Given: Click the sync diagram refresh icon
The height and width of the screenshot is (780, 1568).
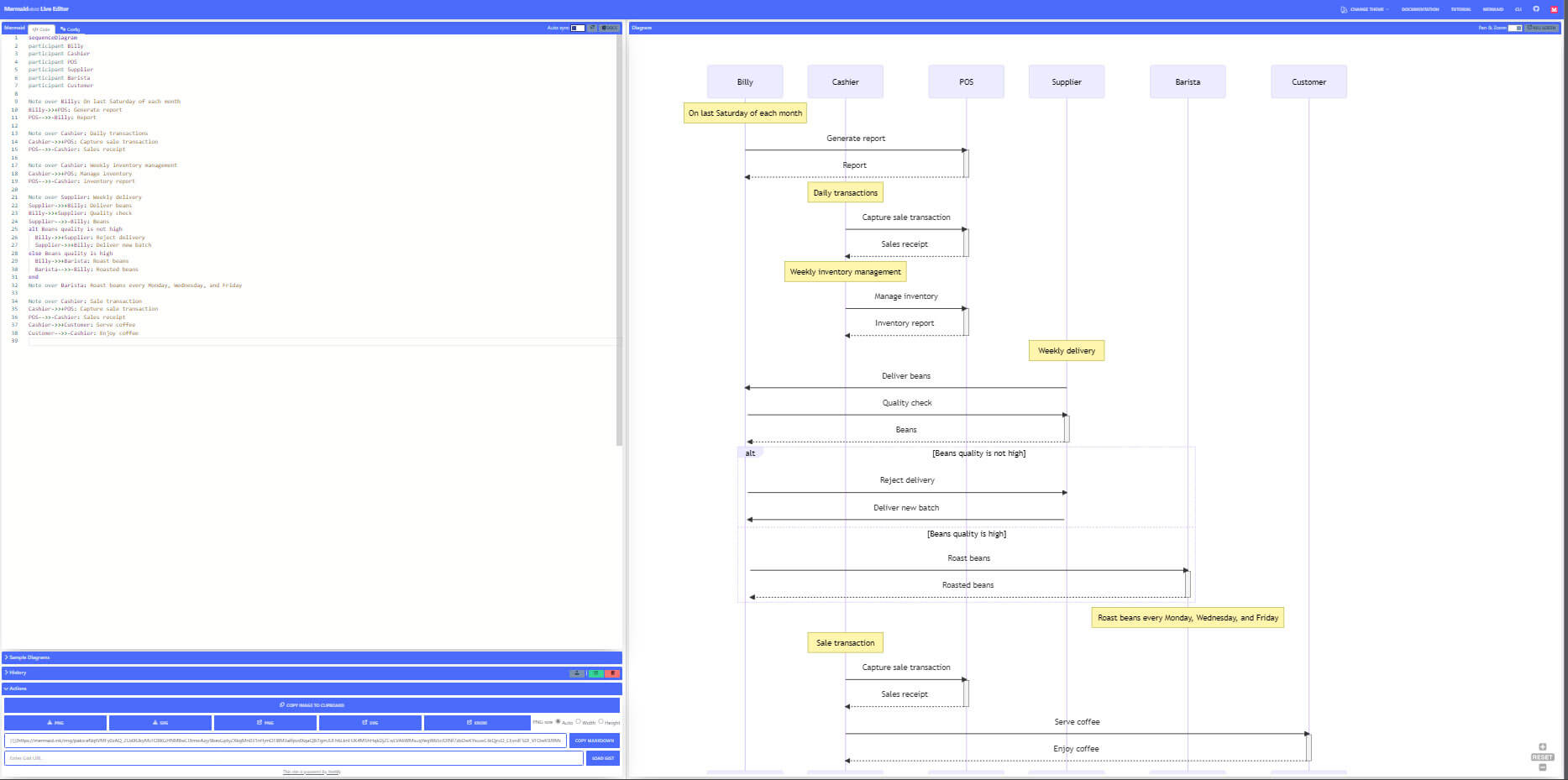Looking at the screenshot, I should tap(592, 28).
